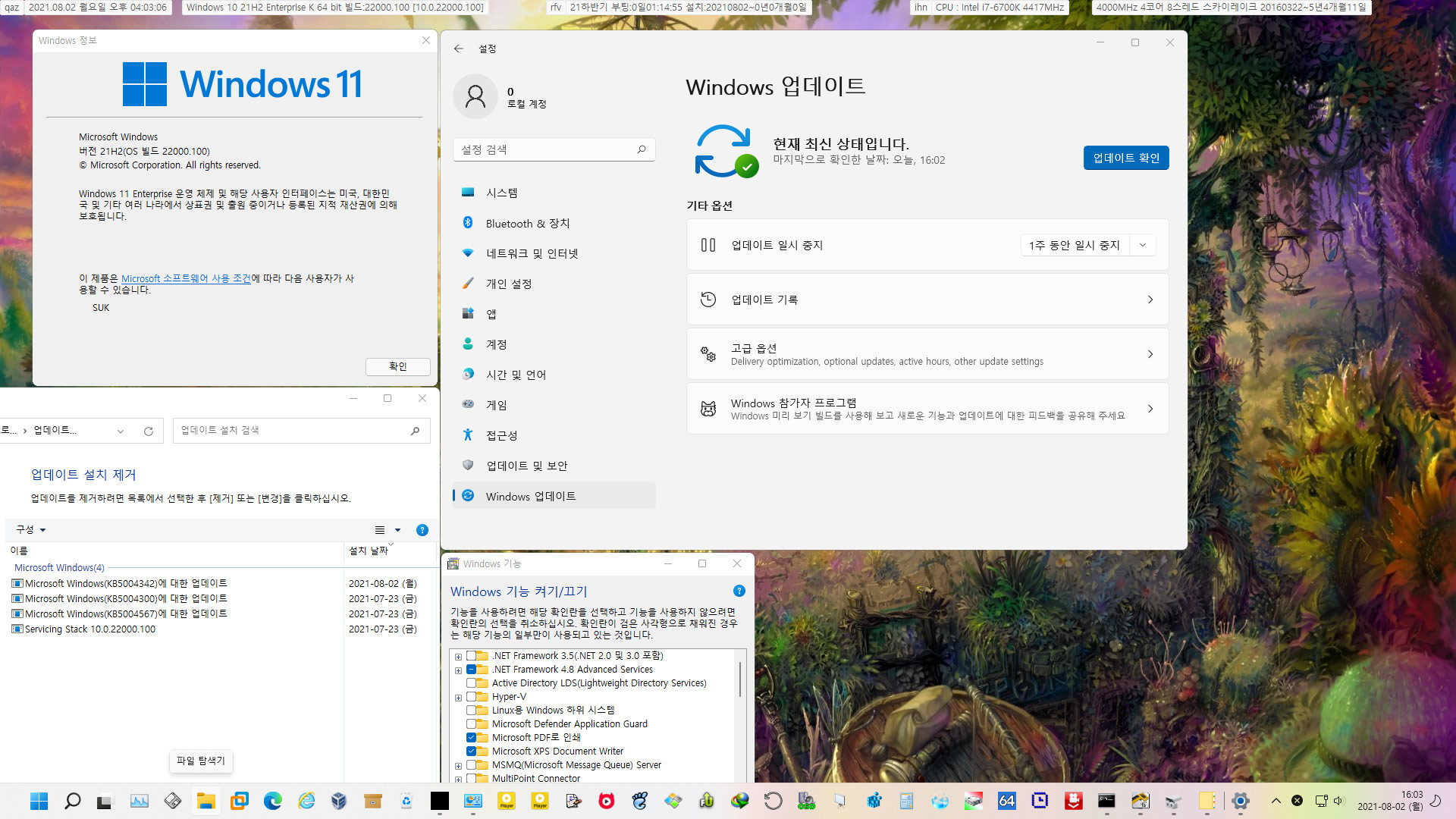
Task: Check MSMQ Server checkbox
Action: click(x=471, y=765)
